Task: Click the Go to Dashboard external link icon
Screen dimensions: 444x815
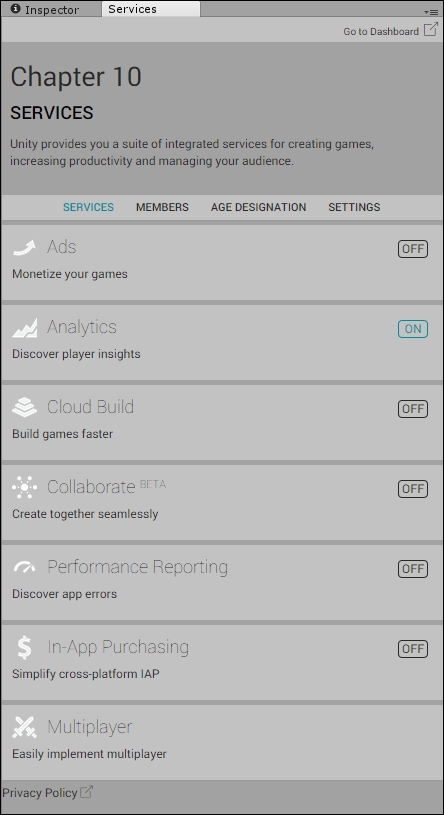Action: coord(430,30)
